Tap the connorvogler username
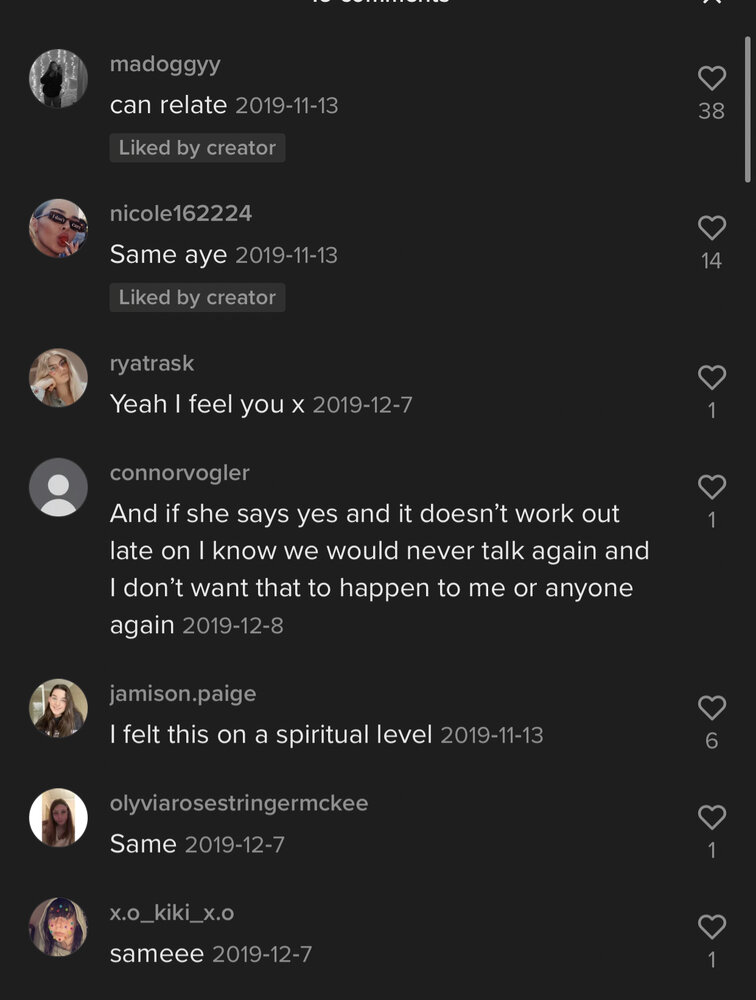 pos(179,473)
